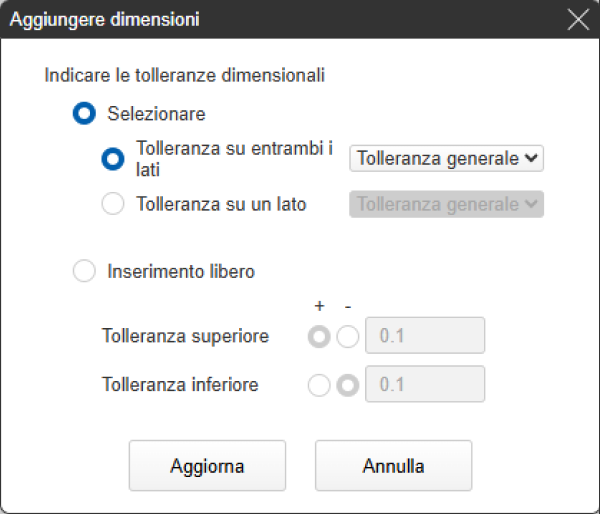Choose Tolleranza su entrambi i lati radio
Screen dimensions: 600x514
pos(114,158)
